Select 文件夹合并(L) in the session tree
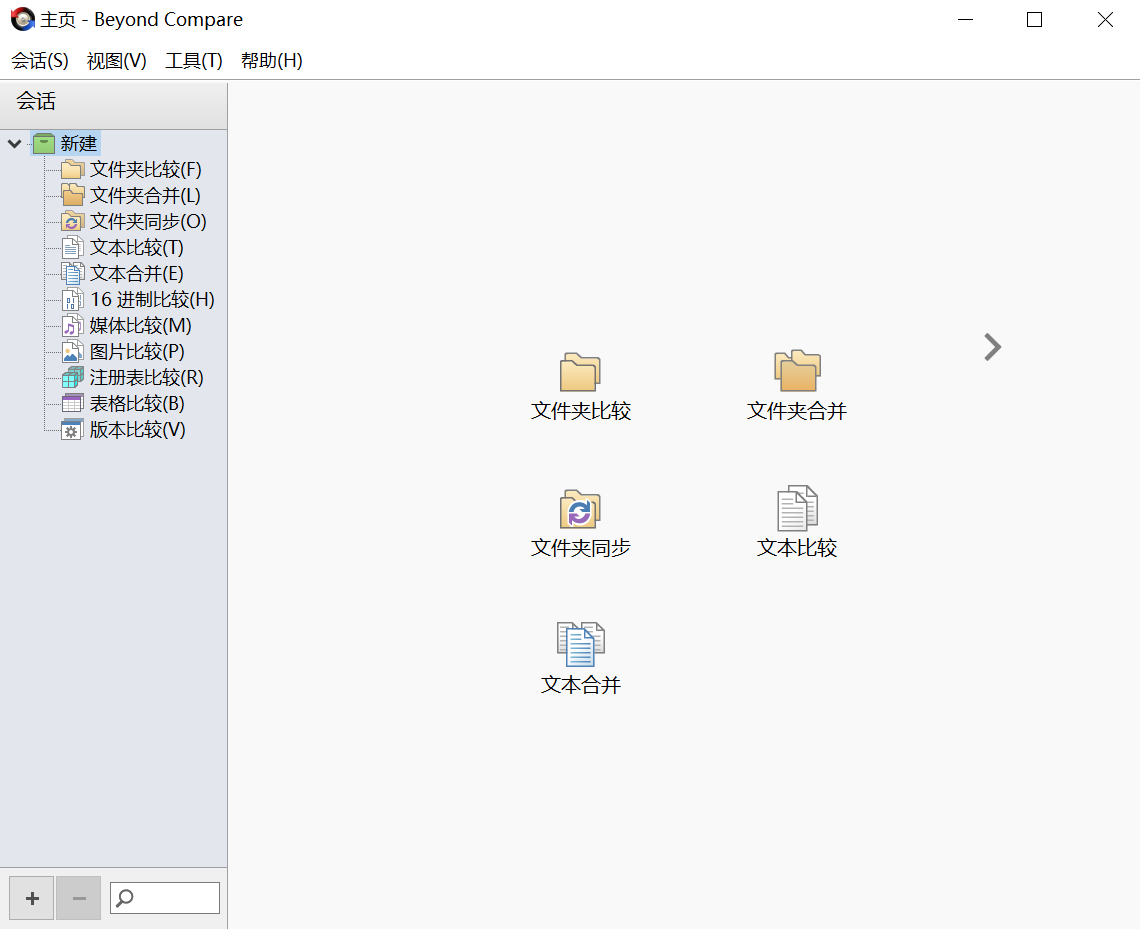The image size is (1140, 929). coord(145,196)
